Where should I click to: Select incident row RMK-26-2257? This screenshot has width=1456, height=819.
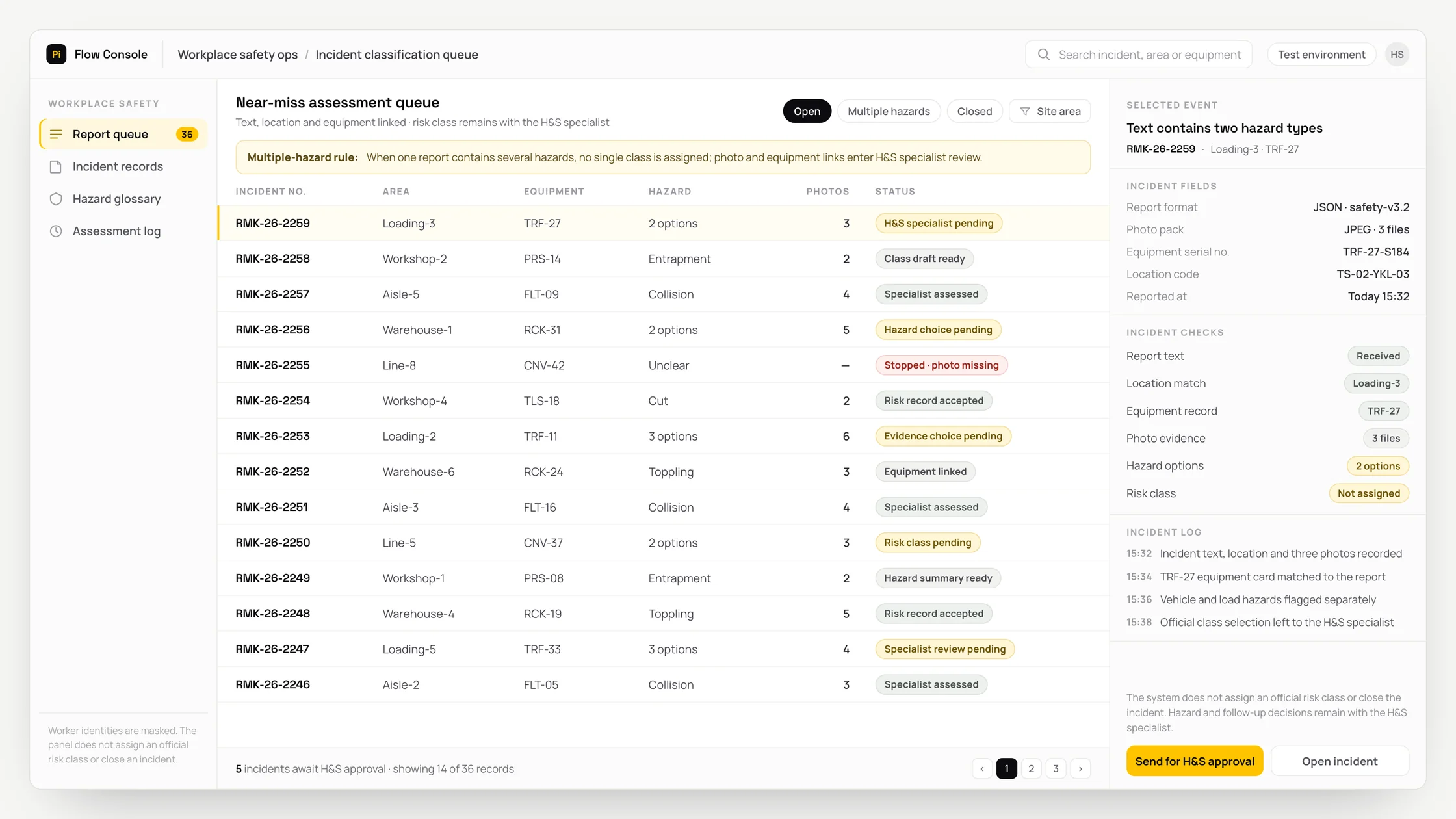663,294
